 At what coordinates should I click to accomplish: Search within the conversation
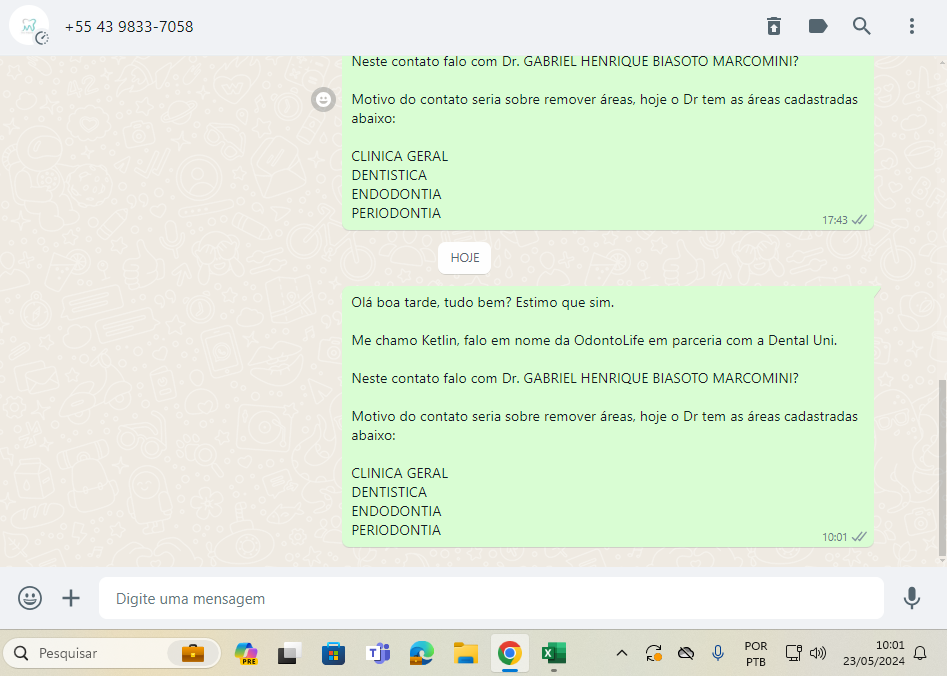pyautogui.click(x=861, y=26)
